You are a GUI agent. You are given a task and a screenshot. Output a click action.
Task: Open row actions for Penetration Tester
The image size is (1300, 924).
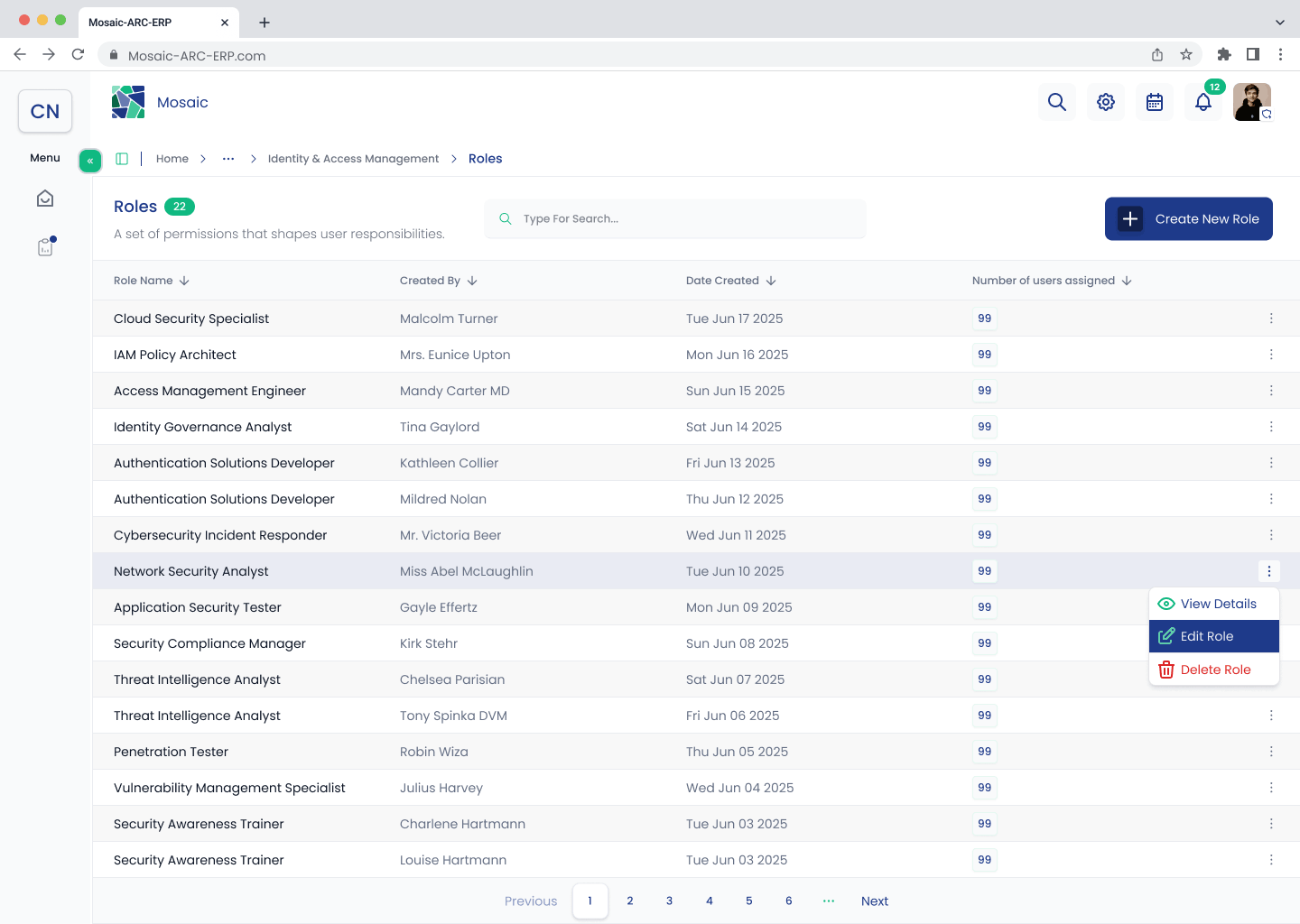pyautogui.click(x=1271, y=752)
